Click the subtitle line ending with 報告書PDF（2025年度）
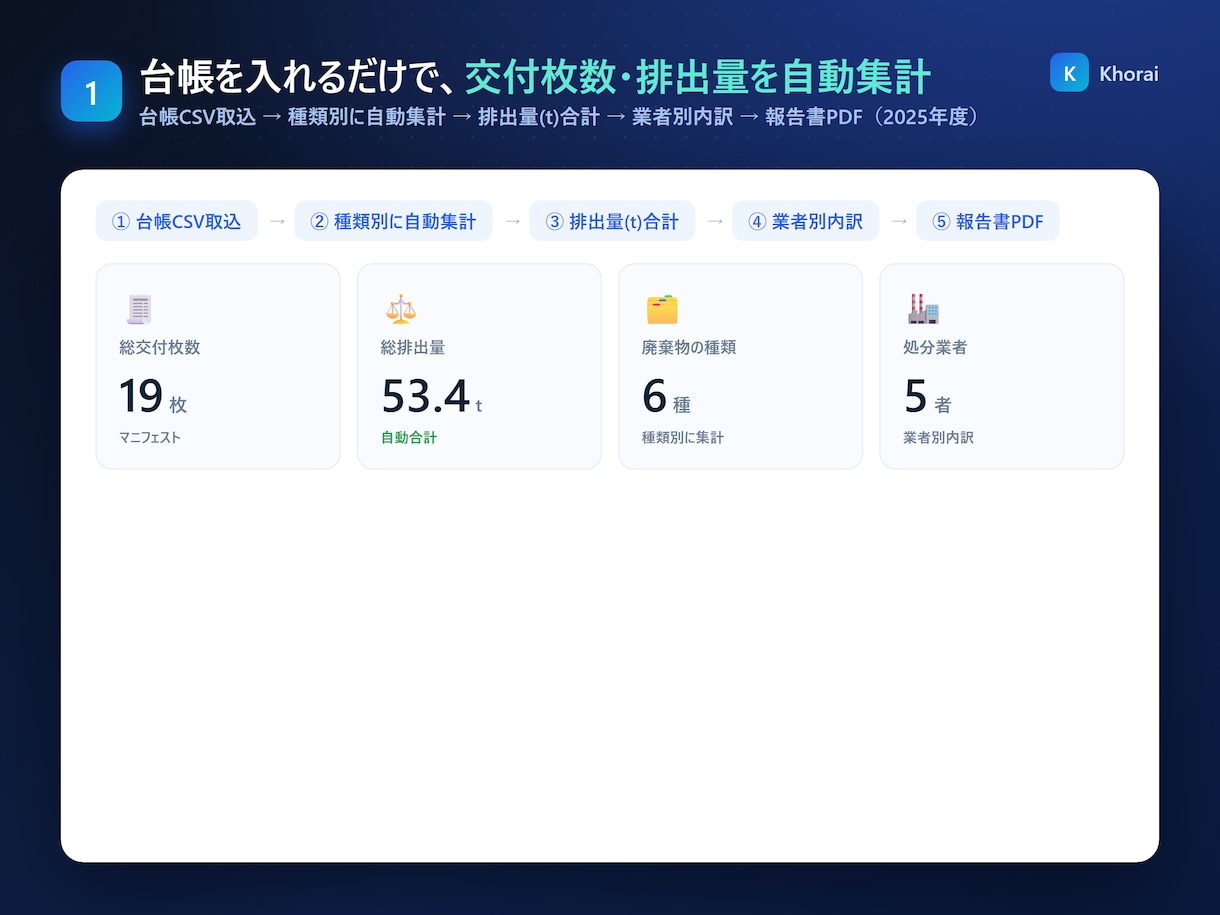The height and width of the screenshot is (915, 1220). [559, 117]
